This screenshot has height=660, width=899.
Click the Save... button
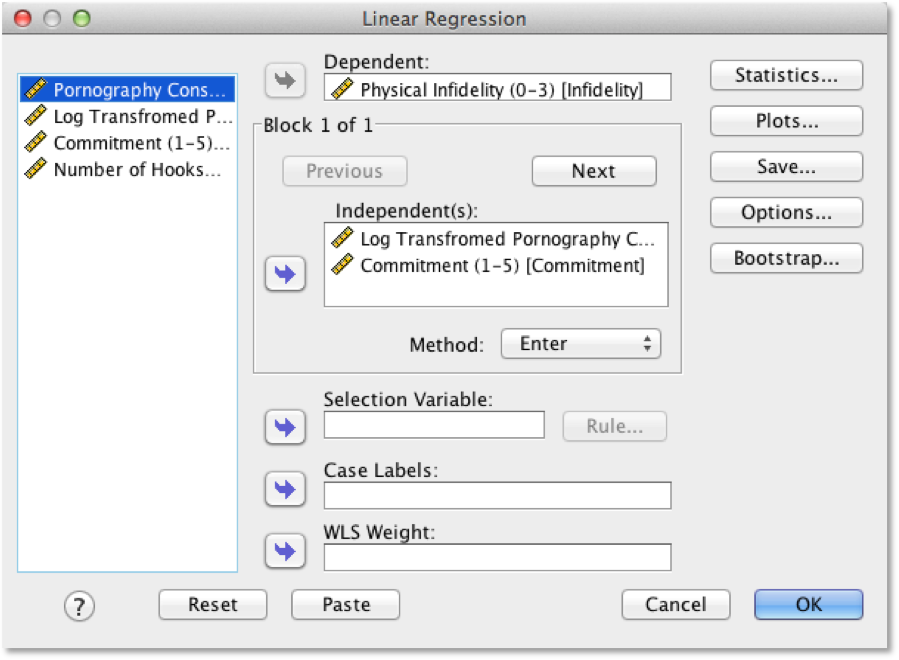786,167
